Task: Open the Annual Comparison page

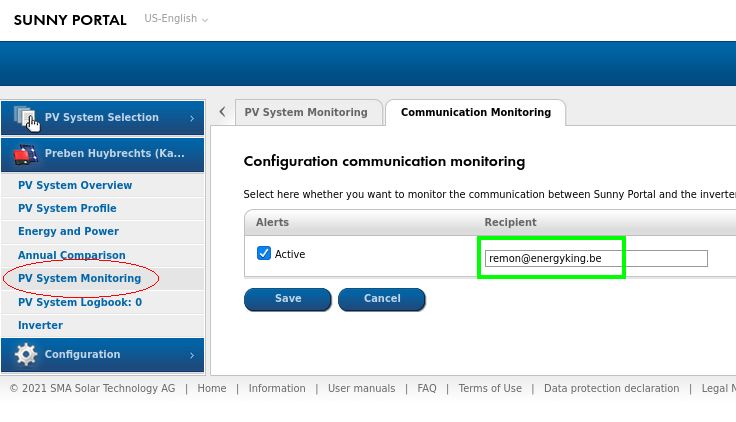Action: [x=72, y=255]
